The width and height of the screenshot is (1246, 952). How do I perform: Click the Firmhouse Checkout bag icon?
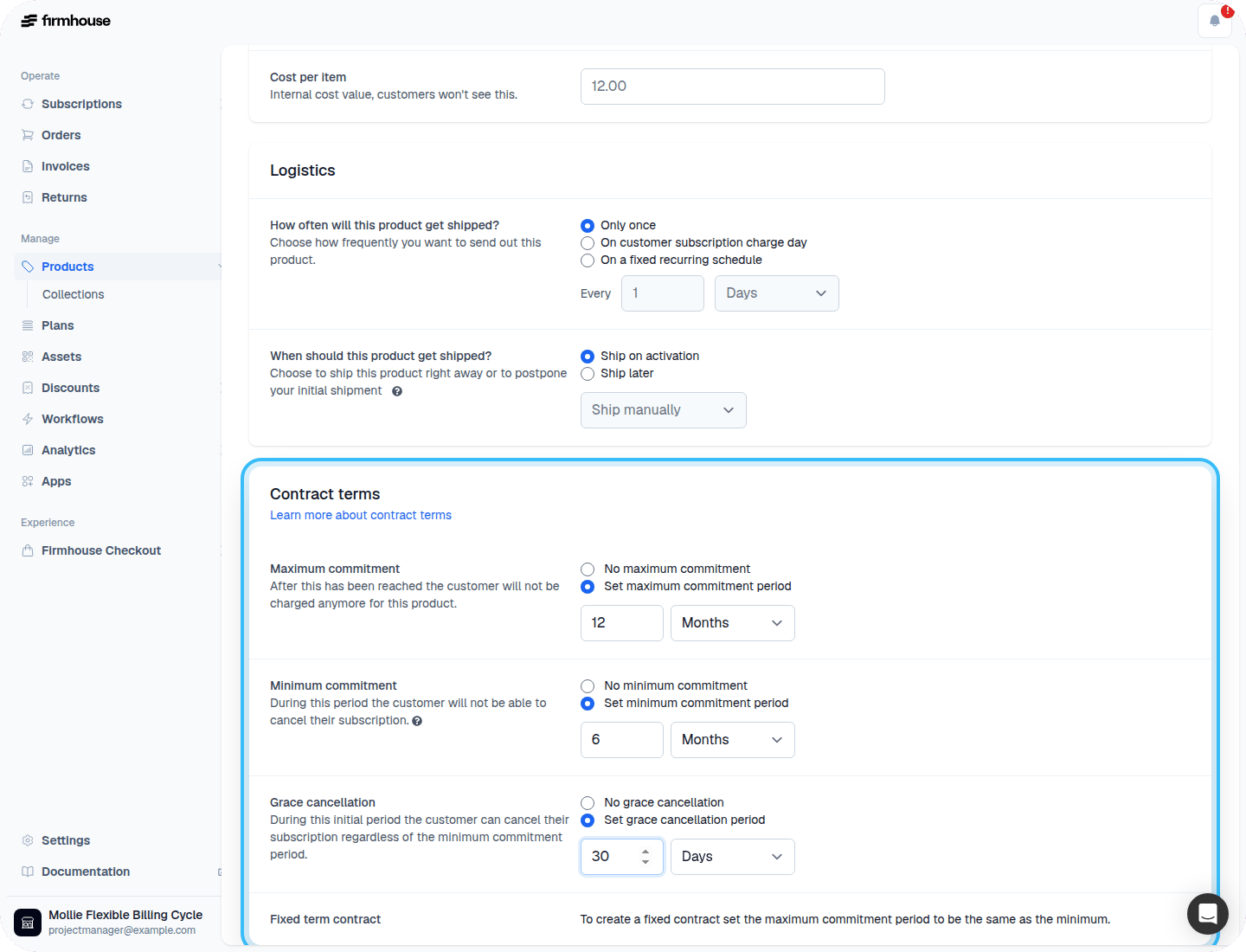28,550
